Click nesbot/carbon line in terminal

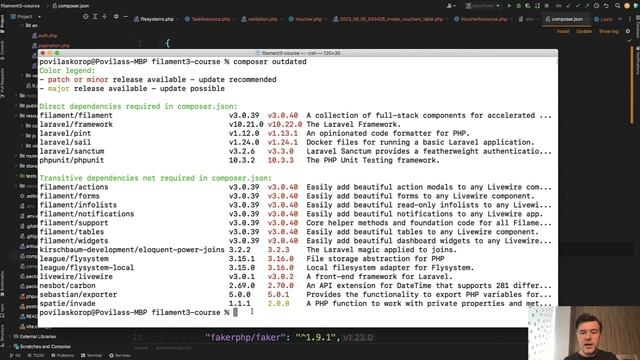click(x=296, y=286)
